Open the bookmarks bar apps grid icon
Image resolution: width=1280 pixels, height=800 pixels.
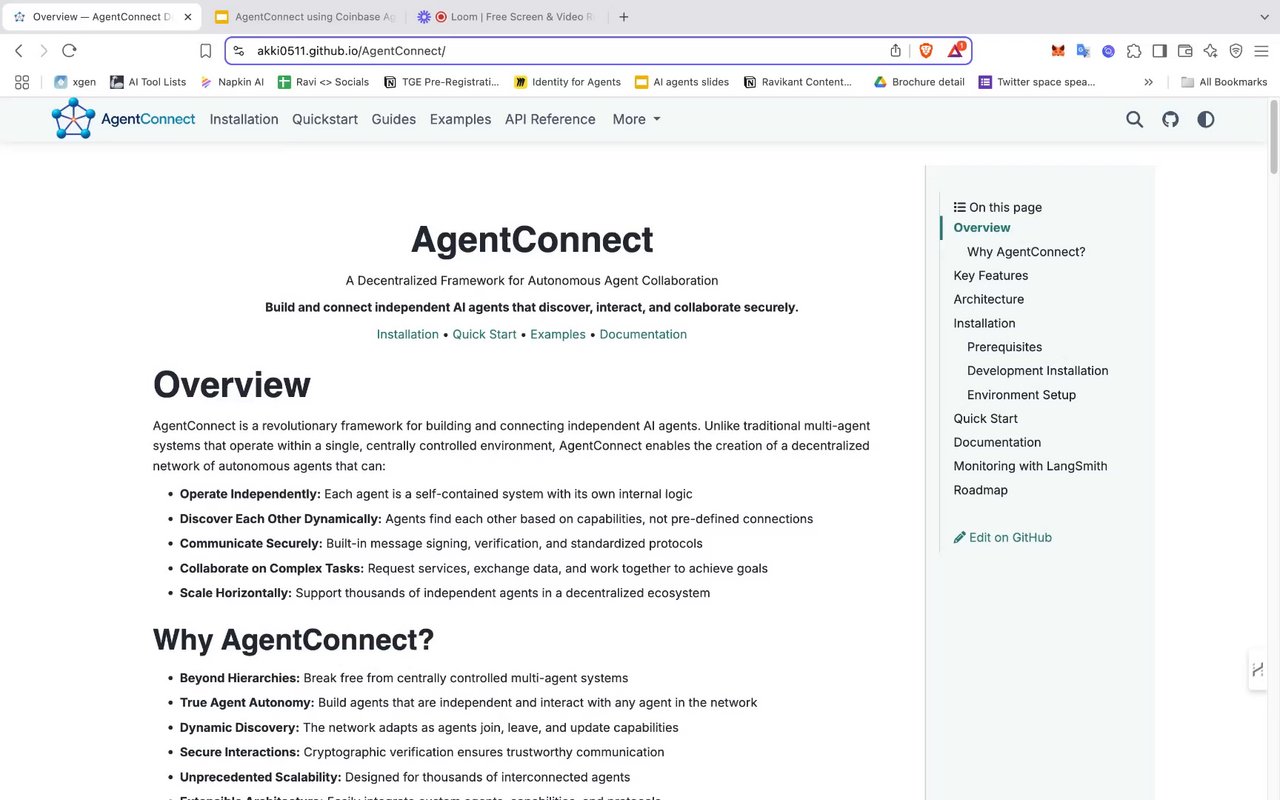[x=22, y=82]
